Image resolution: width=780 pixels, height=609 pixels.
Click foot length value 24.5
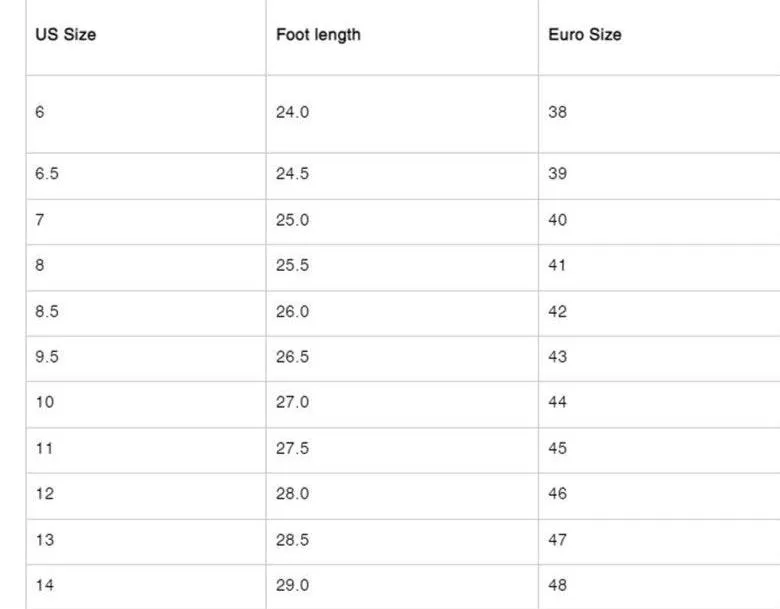pyautogui.click(x=292, y=174)
